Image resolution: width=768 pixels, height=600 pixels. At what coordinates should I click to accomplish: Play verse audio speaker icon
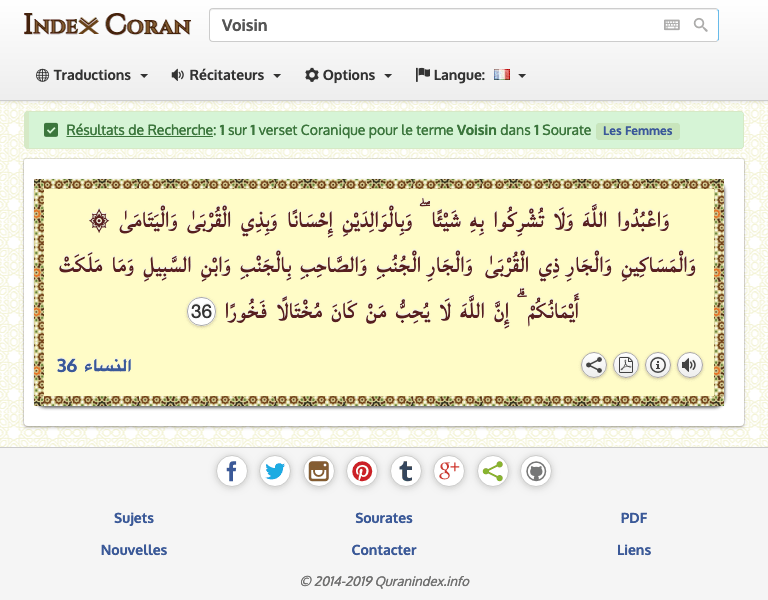coord(689,365)
